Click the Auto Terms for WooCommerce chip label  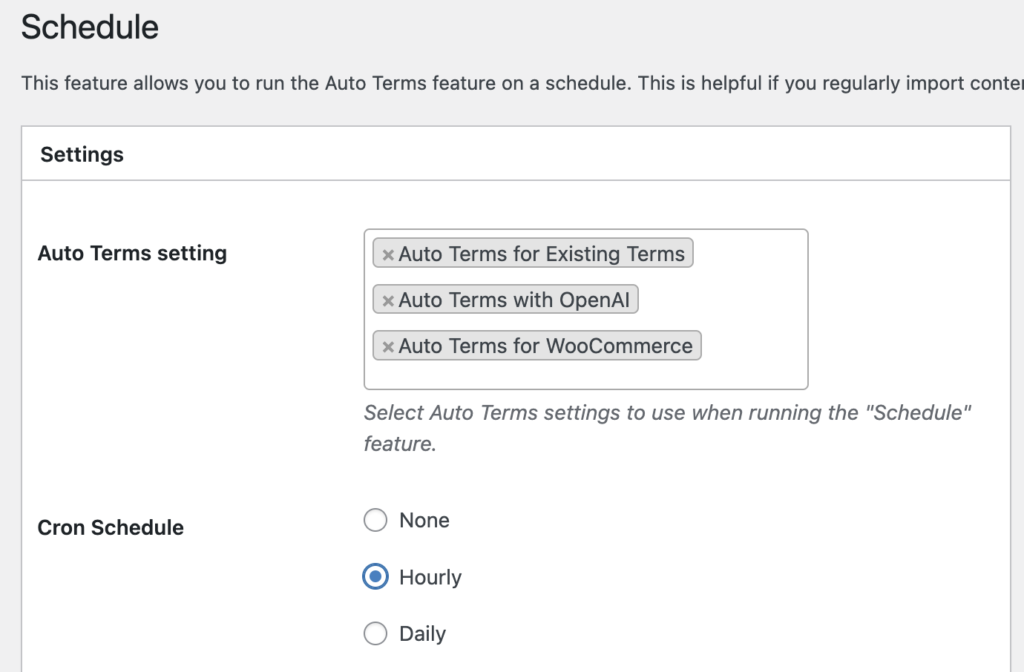tap(547, 345)
